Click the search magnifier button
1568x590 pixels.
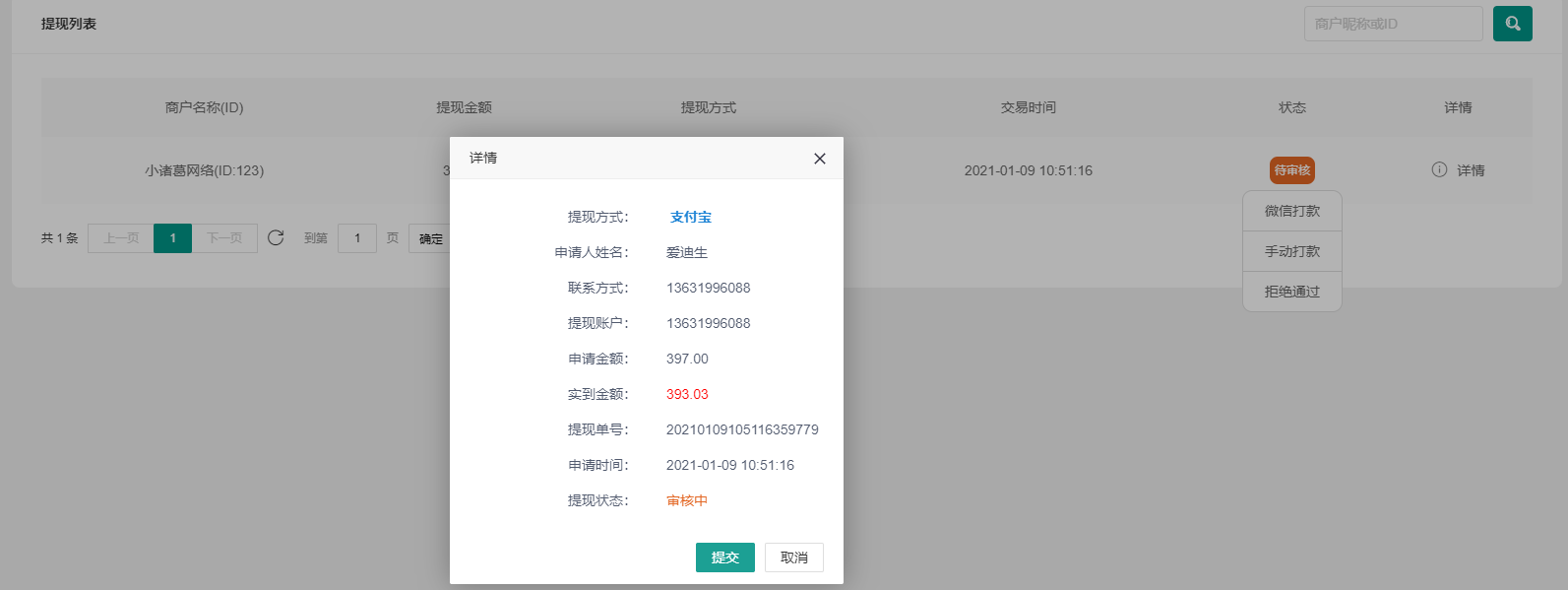[1512, 24]
